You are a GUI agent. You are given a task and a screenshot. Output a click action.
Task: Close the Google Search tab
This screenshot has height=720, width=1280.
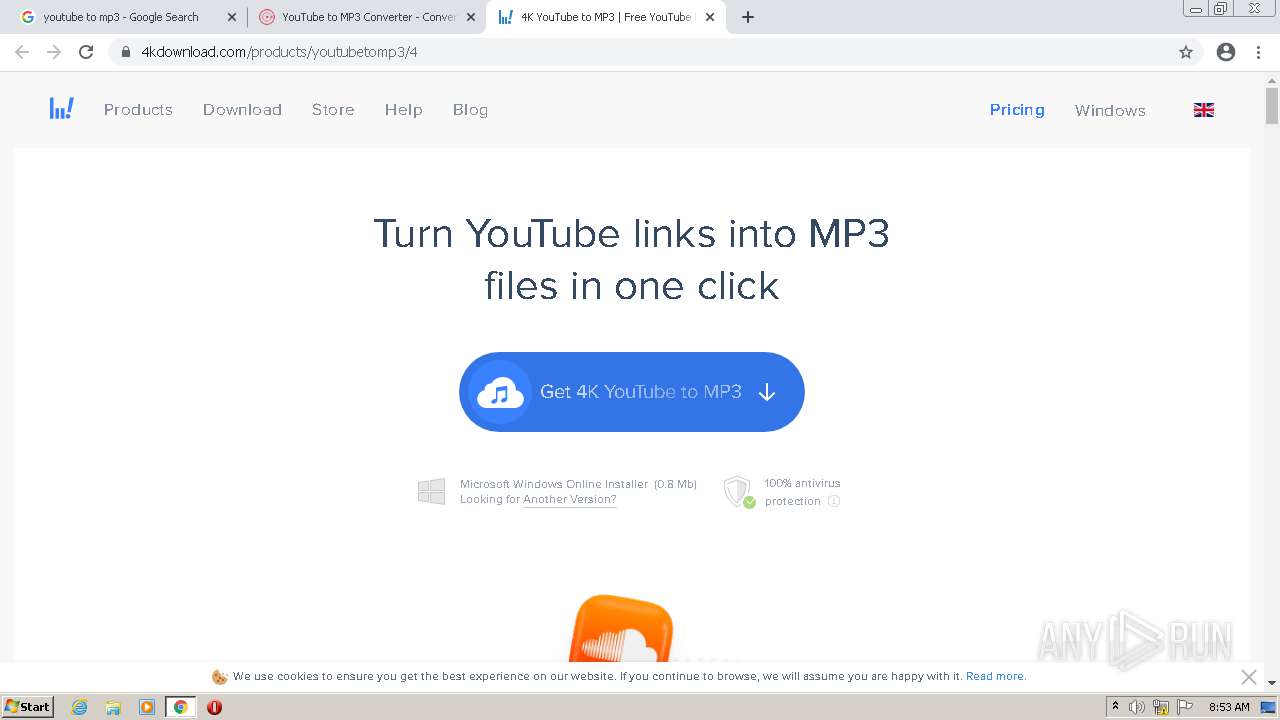(x=232, y=17)
